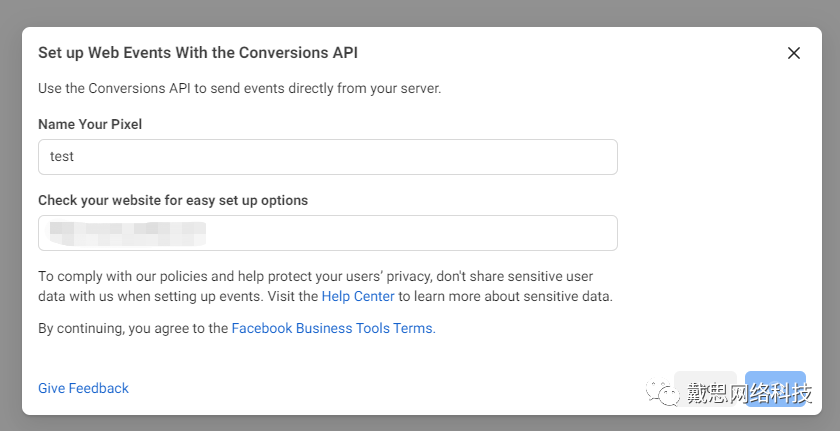
Task: Click the 戴思网络科技 watermark text
Action: [749, 393]
